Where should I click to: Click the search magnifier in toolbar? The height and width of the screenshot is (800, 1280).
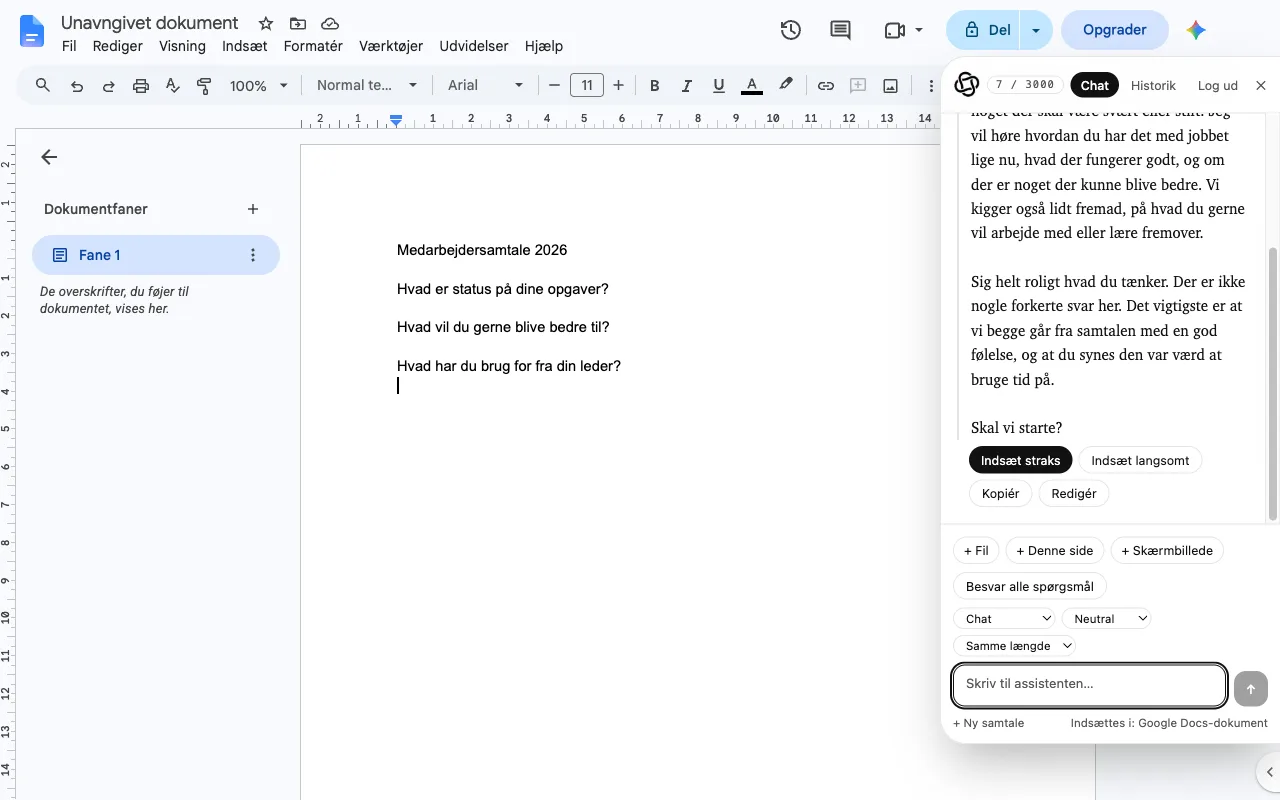pyautogui.click(x=43, y=85)
